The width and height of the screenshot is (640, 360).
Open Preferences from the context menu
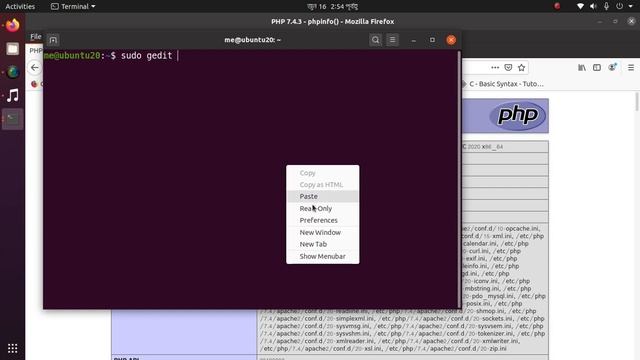322,220
